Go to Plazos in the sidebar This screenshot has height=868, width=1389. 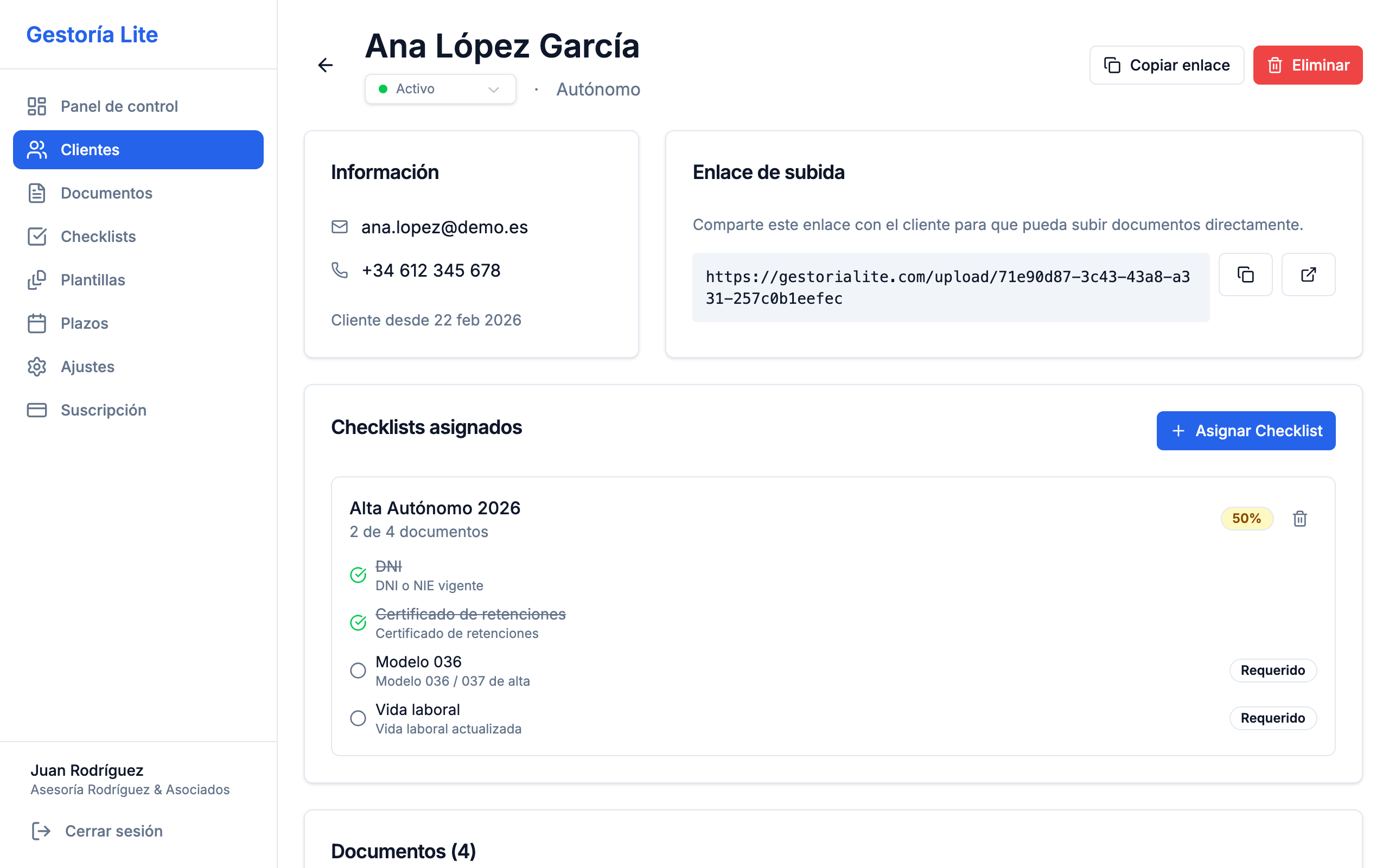(85, 323)
